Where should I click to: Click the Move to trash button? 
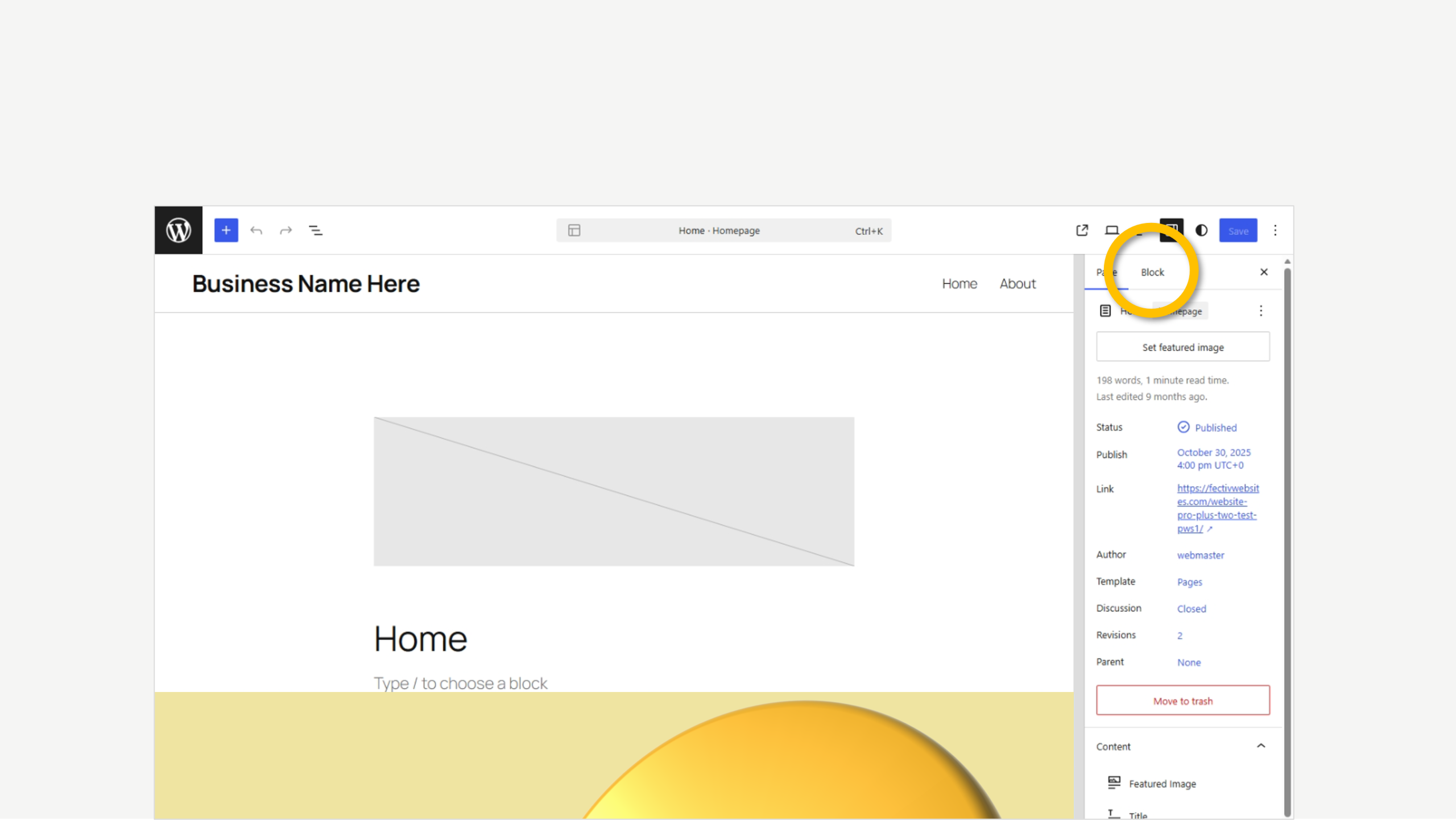tap(1183, 701)
